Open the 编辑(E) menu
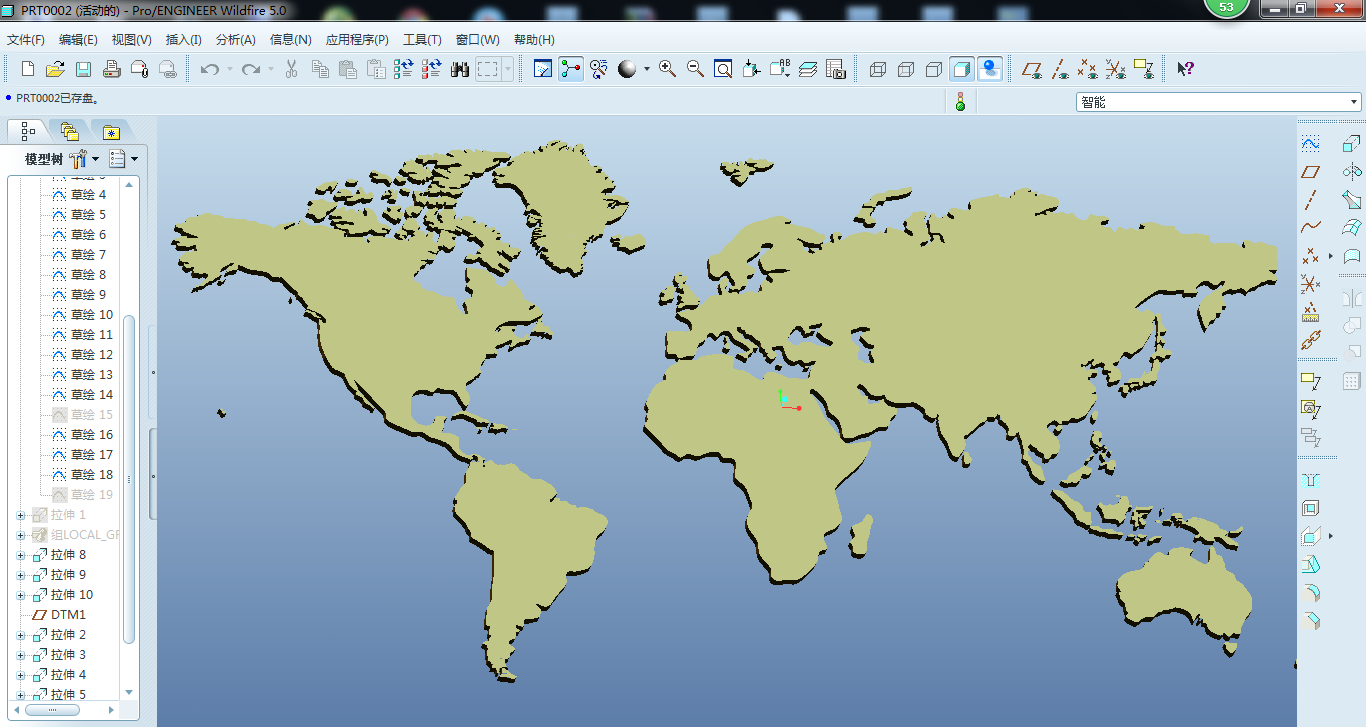 click(x=78, y=40)
